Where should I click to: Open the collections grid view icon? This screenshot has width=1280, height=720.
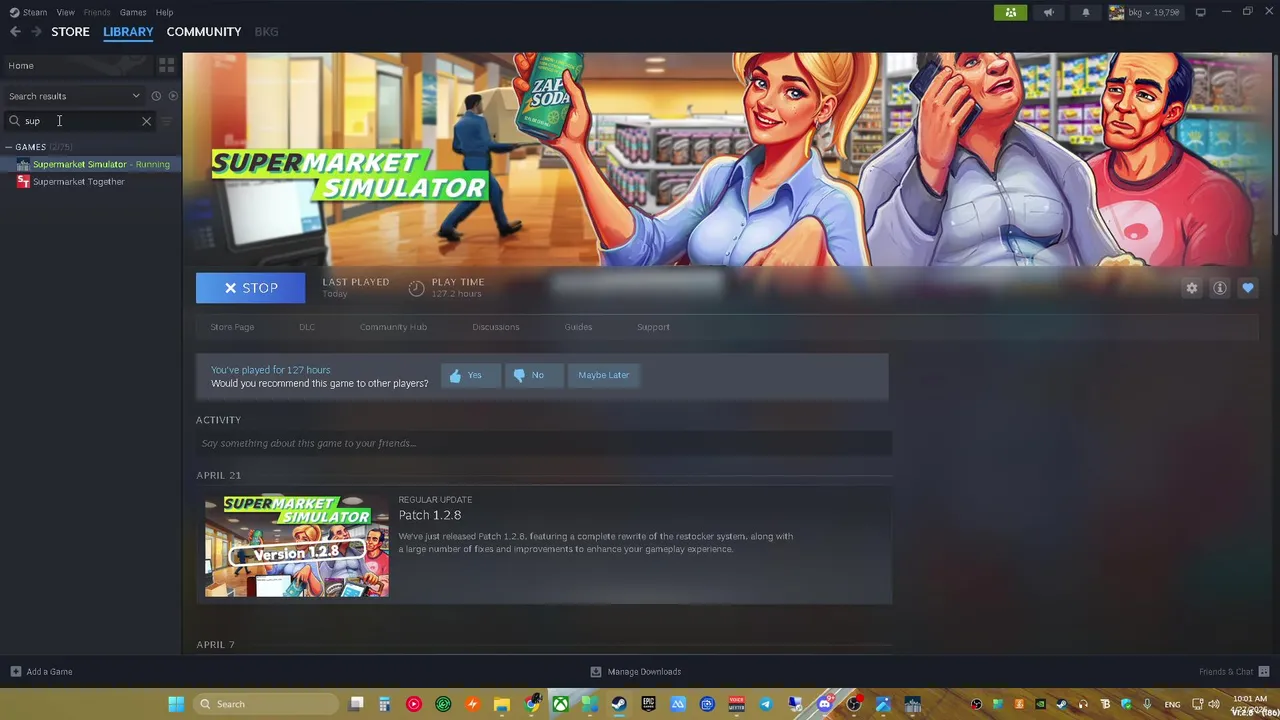166,65
